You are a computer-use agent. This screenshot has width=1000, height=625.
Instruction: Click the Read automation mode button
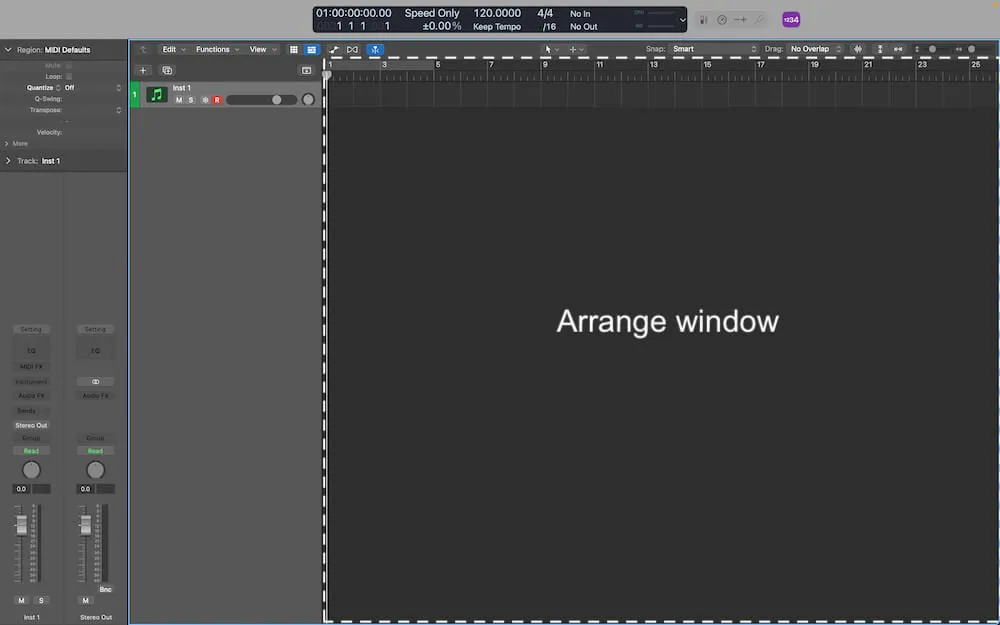(31, 451)
